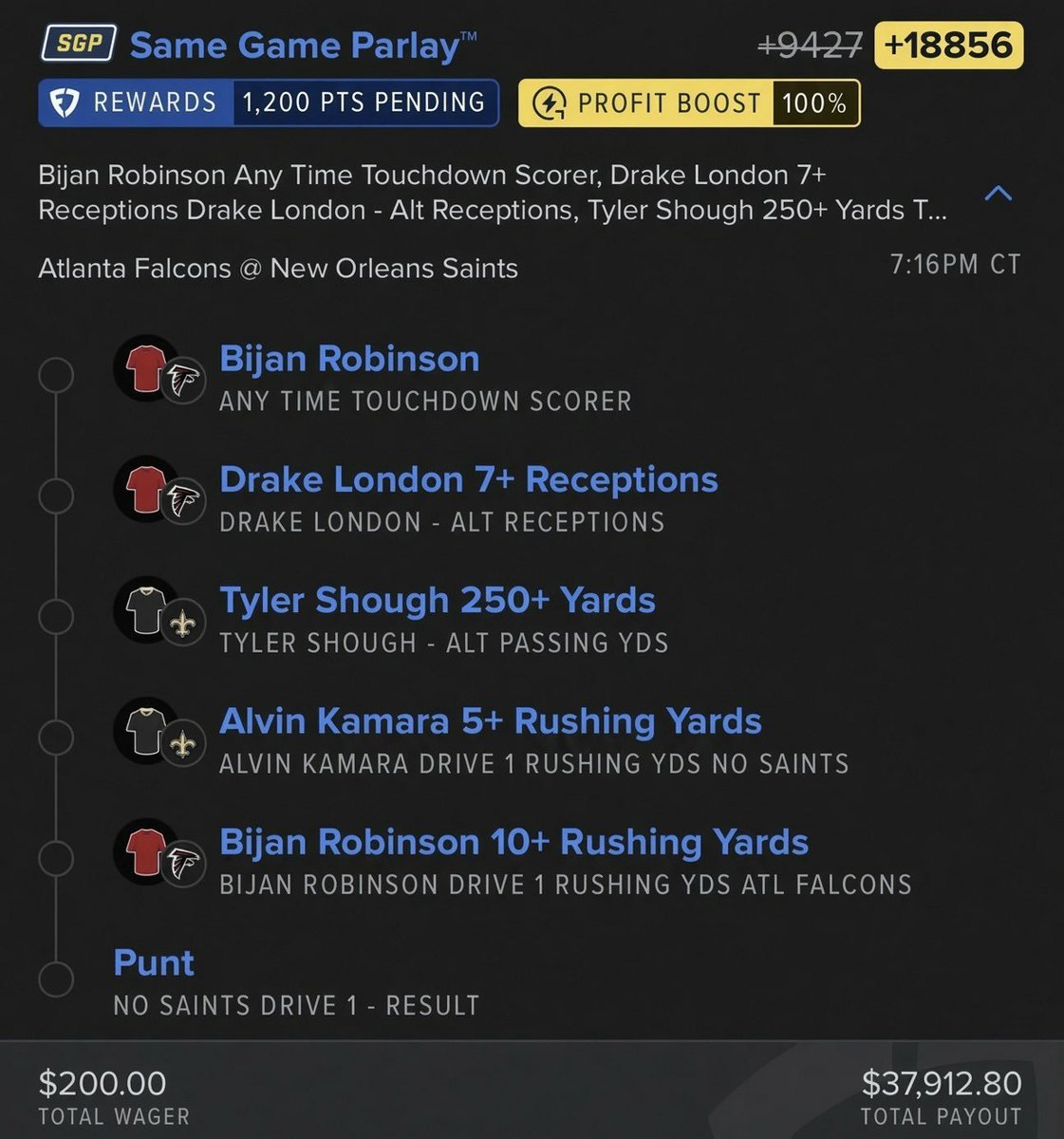Select the Alvin Kamara 5+ Rushing Yards leg
Screen dimensions: 1064x1139
coord(491,721)
